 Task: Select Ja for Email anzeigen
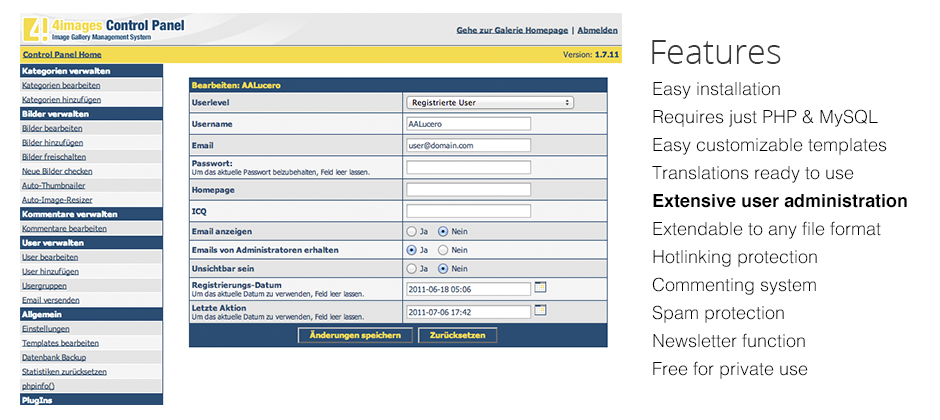pyautogui.click(x=411, y=231)
